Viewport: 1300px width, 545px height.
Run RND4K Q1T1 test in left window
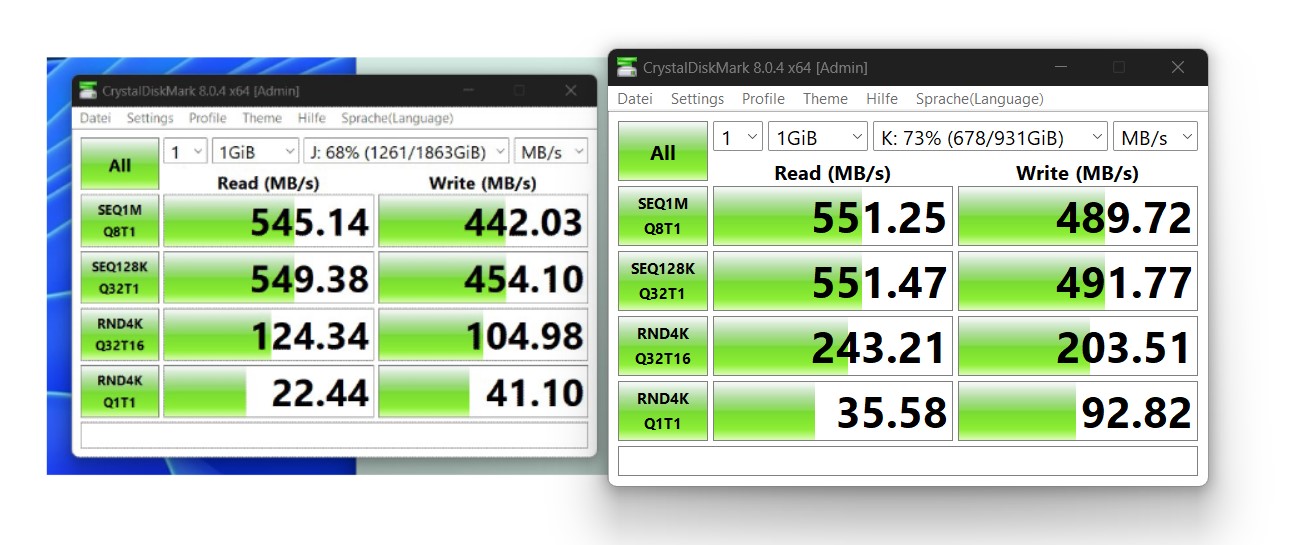point(120,391)
